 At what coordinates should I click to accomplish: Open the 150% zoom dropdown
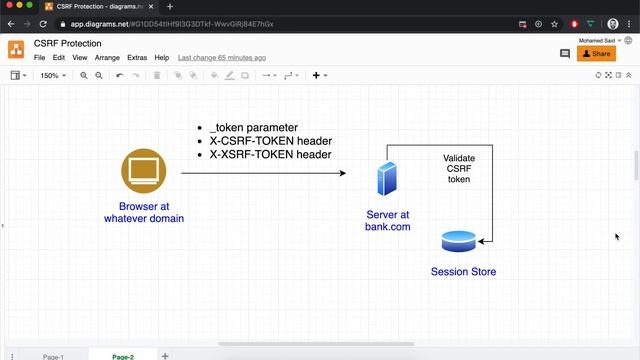coord(53,76)
